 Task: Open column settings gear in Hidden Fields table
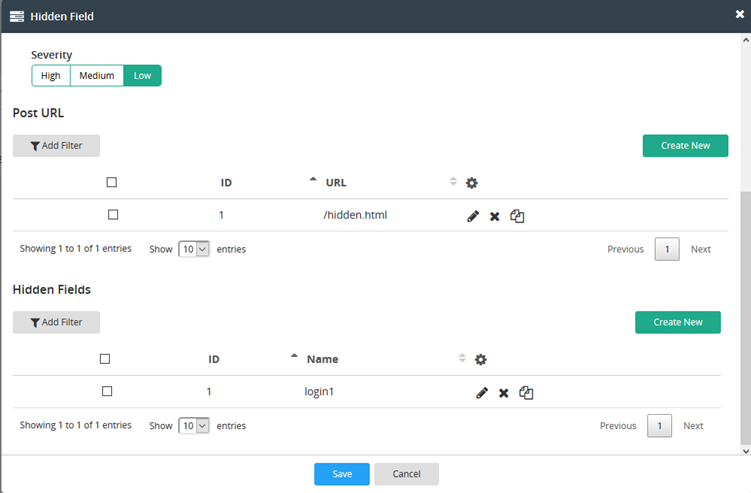pos(481,359)
